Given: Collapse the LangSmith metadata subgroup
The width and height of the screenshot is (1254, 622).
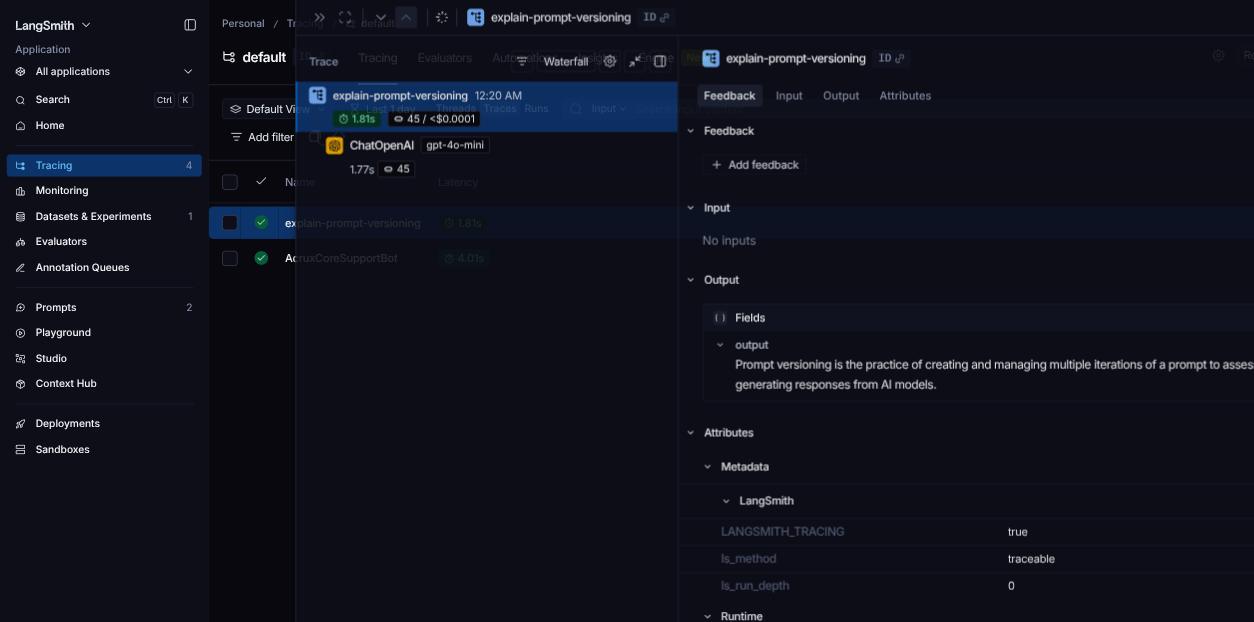Looking at the screenshot, I should click(726, 501).
